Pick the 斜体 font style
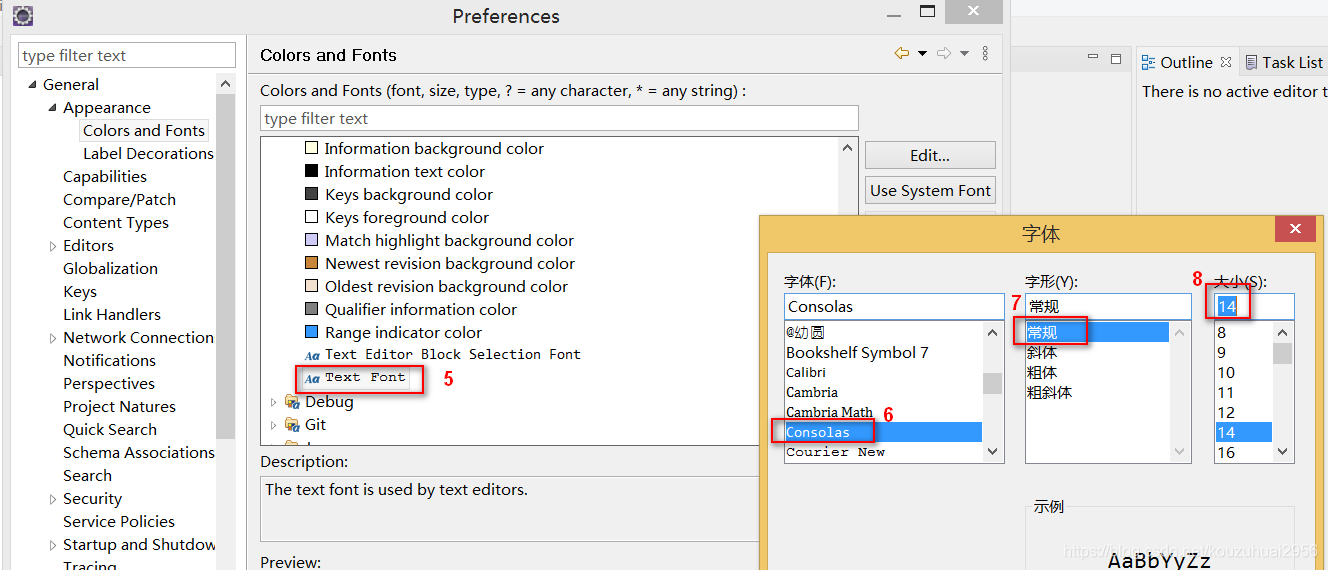Viewport: 1328px width, 570px height. click(1041, 352)
